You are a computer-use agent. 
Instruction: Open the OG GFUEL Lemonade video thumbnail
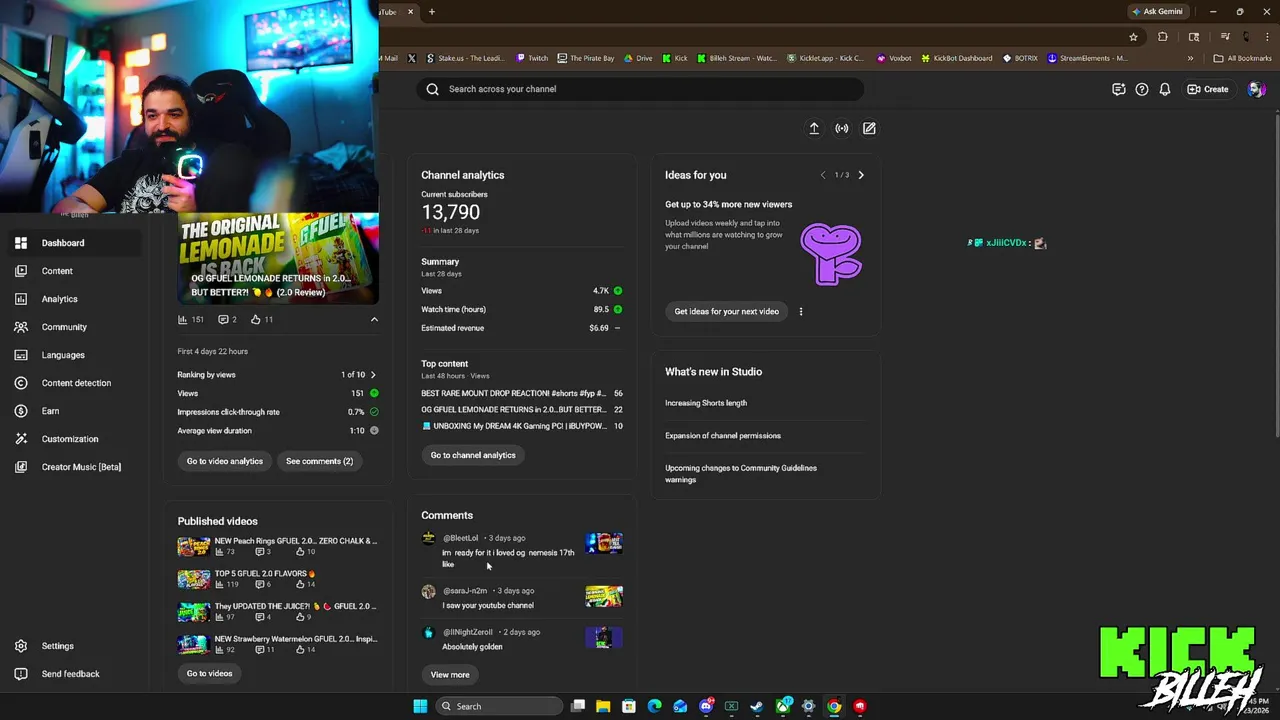278,258
